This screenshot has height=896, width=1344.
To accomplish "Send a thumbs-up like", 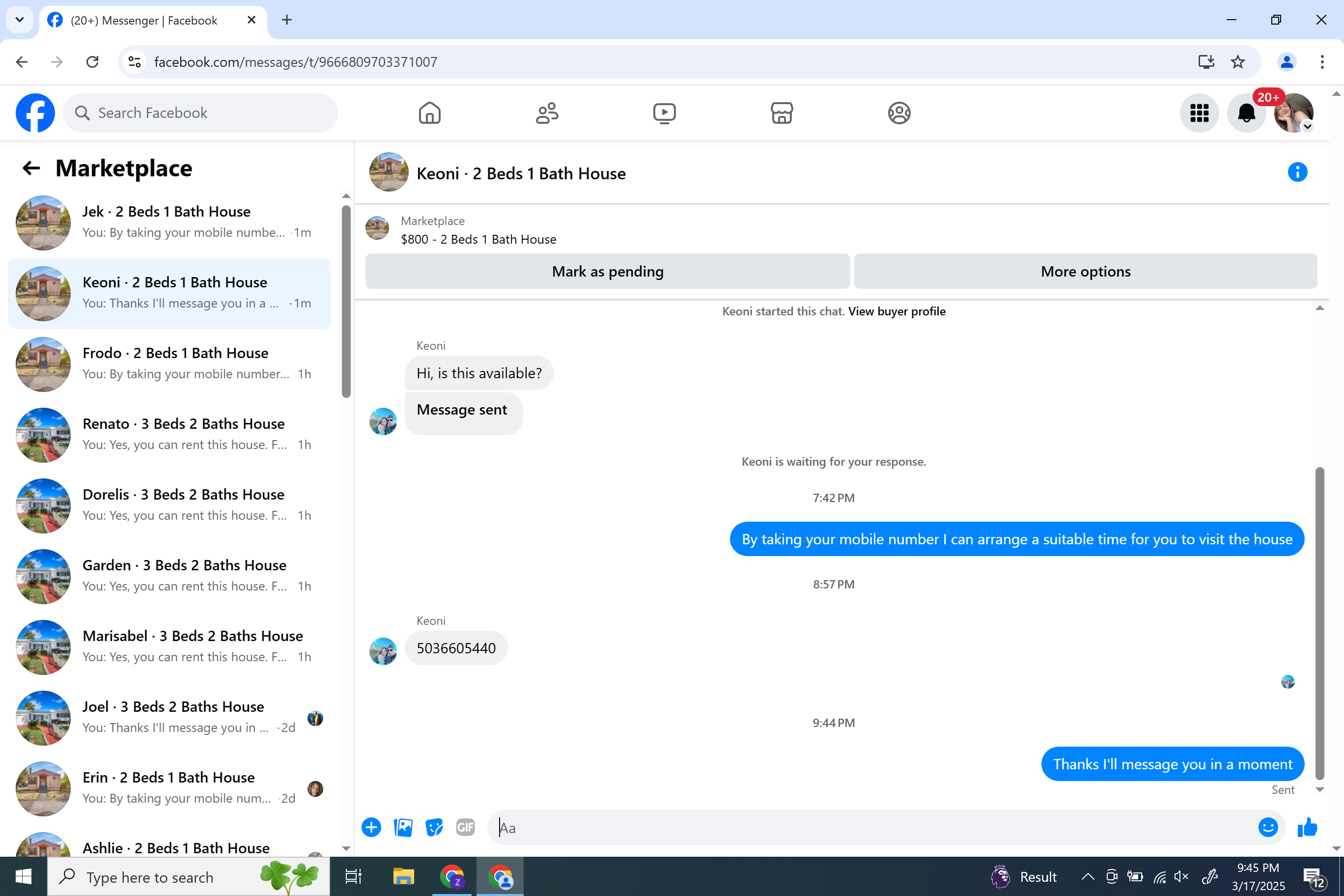I will click(x=1307, y=827).
